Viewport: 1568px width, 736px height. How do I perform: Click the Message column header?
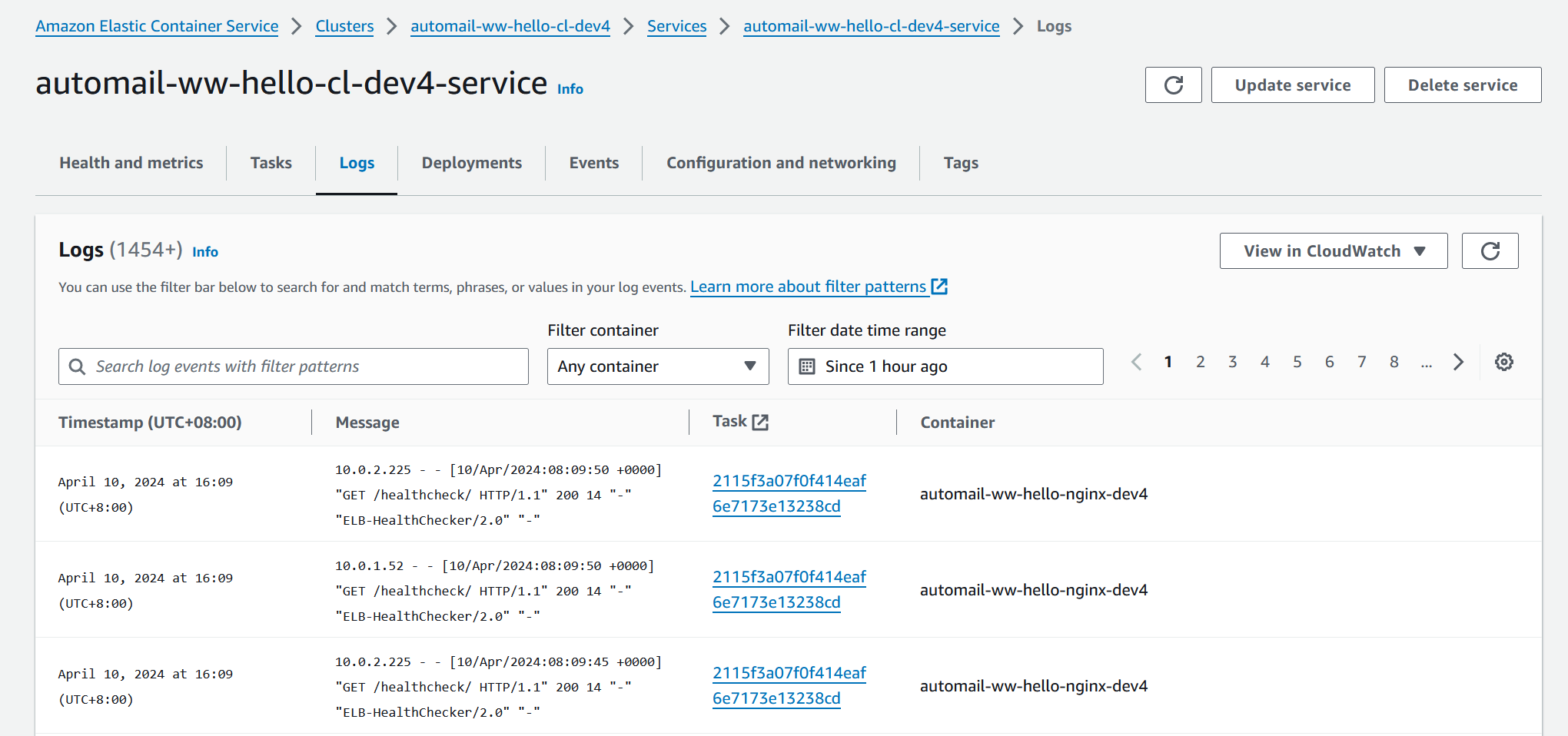pyautogui.click(x=367, y=423)
